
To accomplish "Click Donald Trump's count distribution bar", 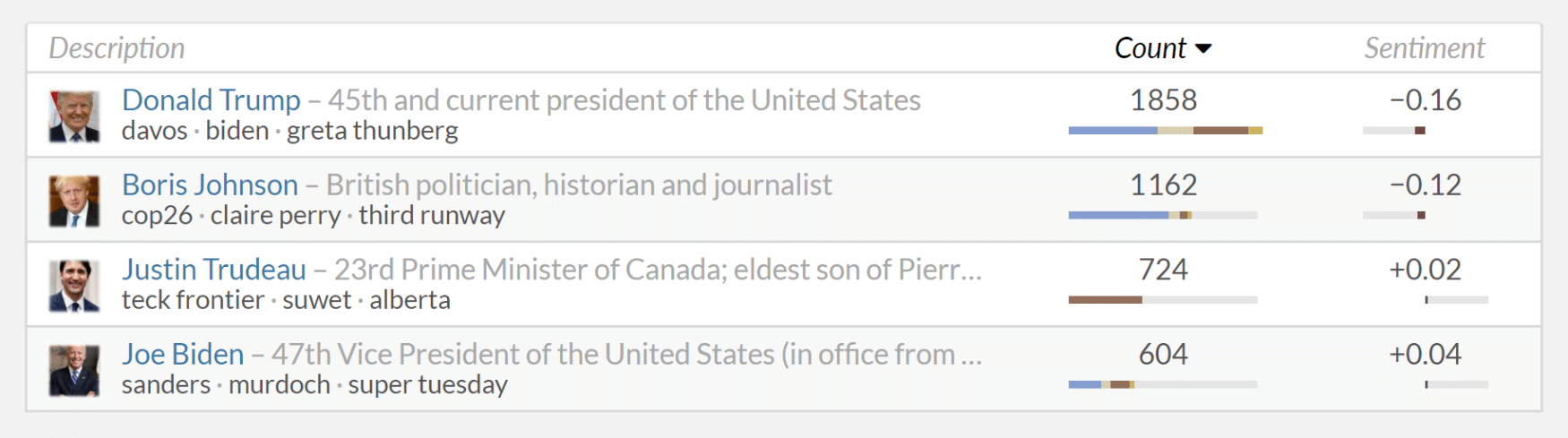I will click(x=1165, y=131).
